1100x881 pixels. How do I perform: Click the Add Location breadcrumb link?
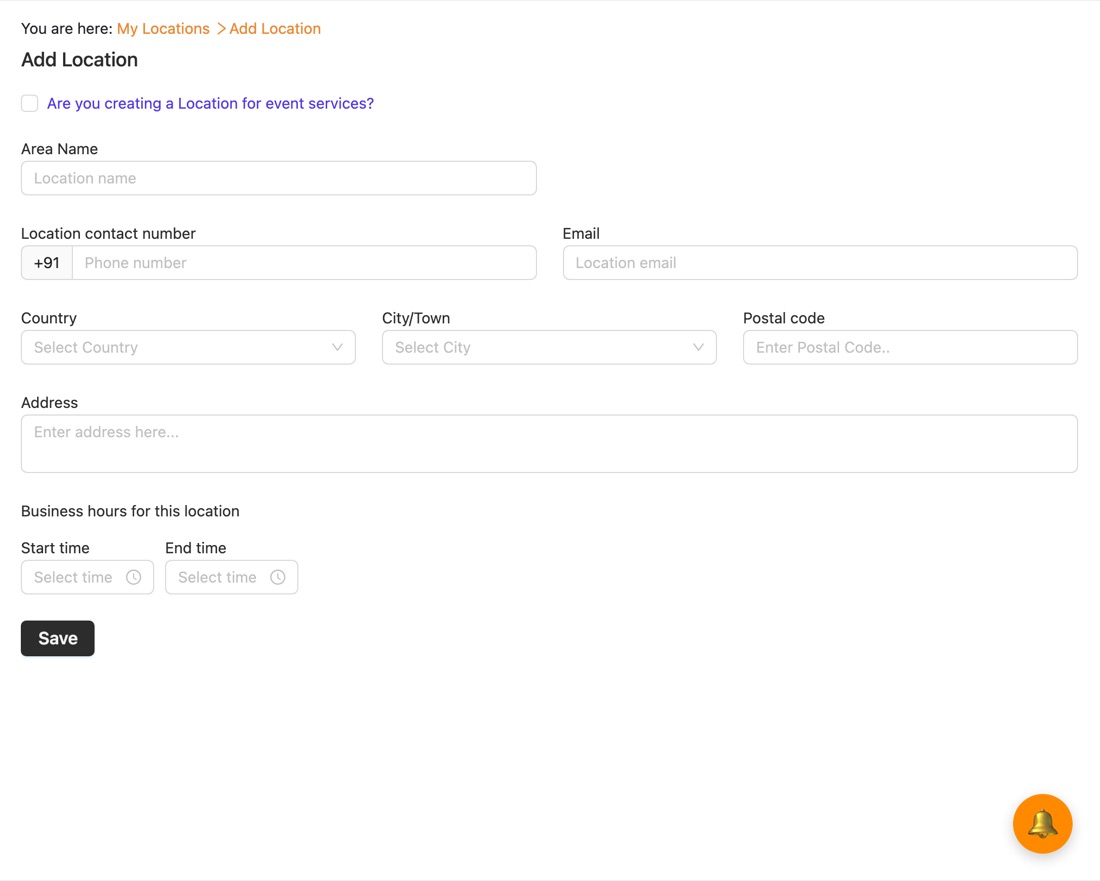click(x=275, y=29)
